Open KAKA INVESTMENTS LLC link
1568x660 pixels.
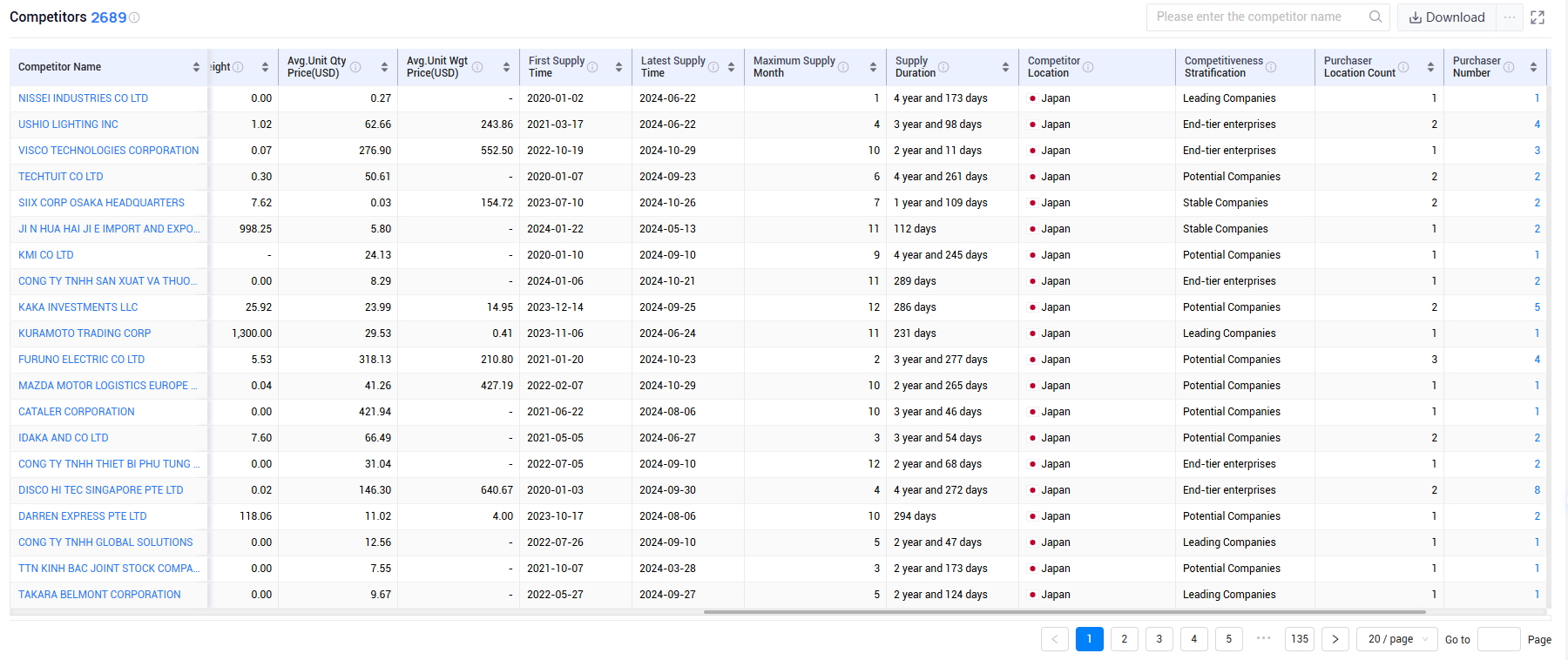pyautogui.click(x=78, y=307)
